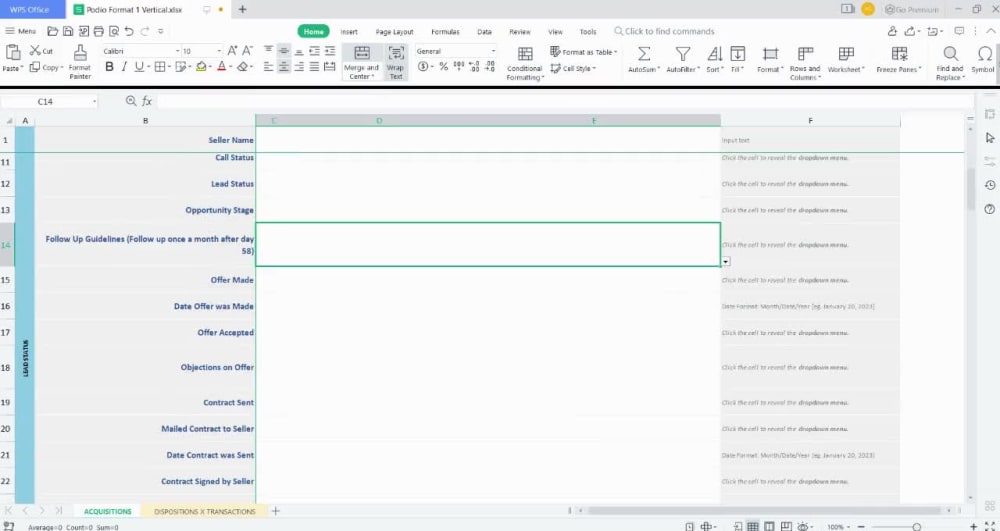
Task: Open the Review ribbon tab
Action: click(x=519, y=32)
